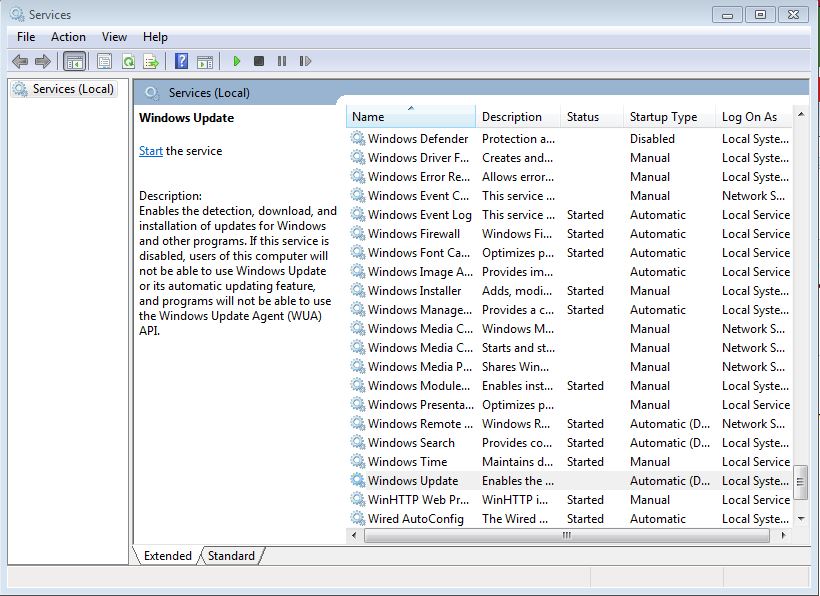820x596 pixels.
Task: Select the WinHTTP Web Pr... service name
Action: 418,499
